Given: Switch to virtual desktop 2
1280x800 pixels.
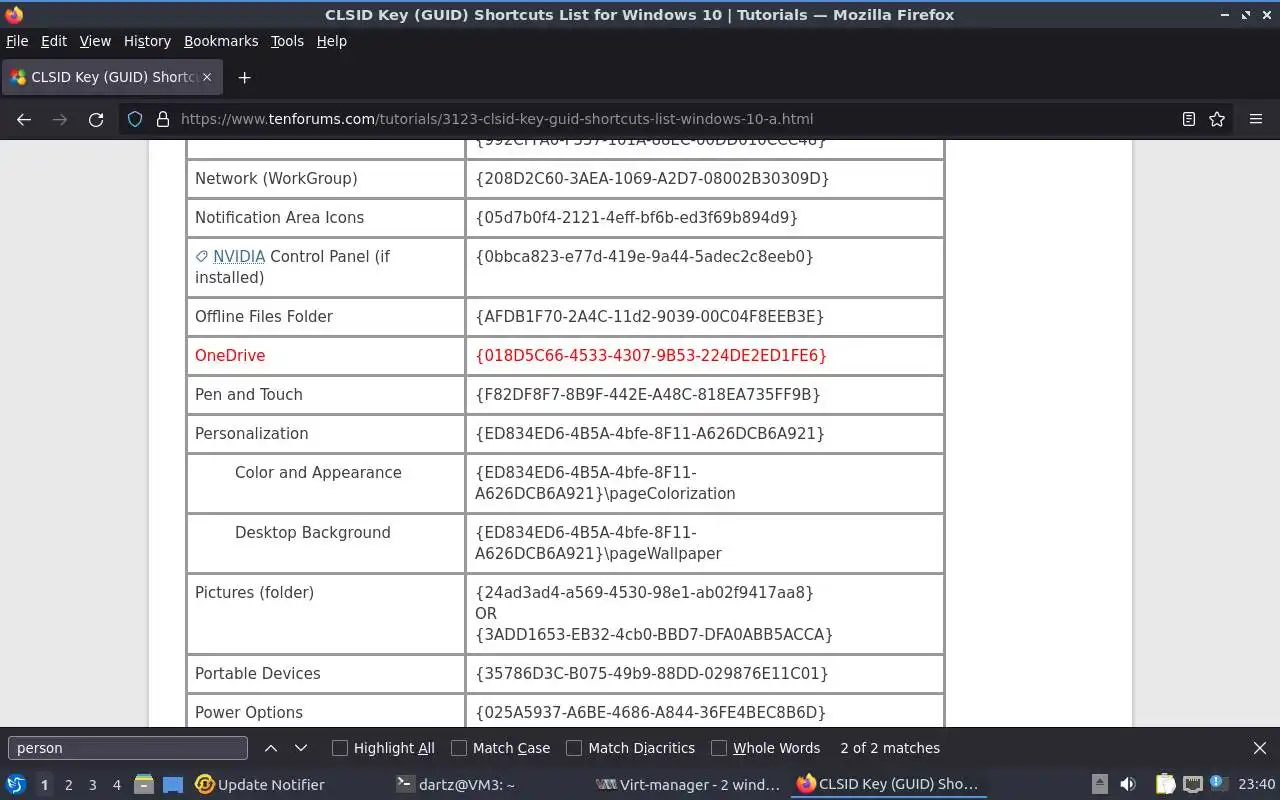Looking at the screenshot, I should (68, 785).
